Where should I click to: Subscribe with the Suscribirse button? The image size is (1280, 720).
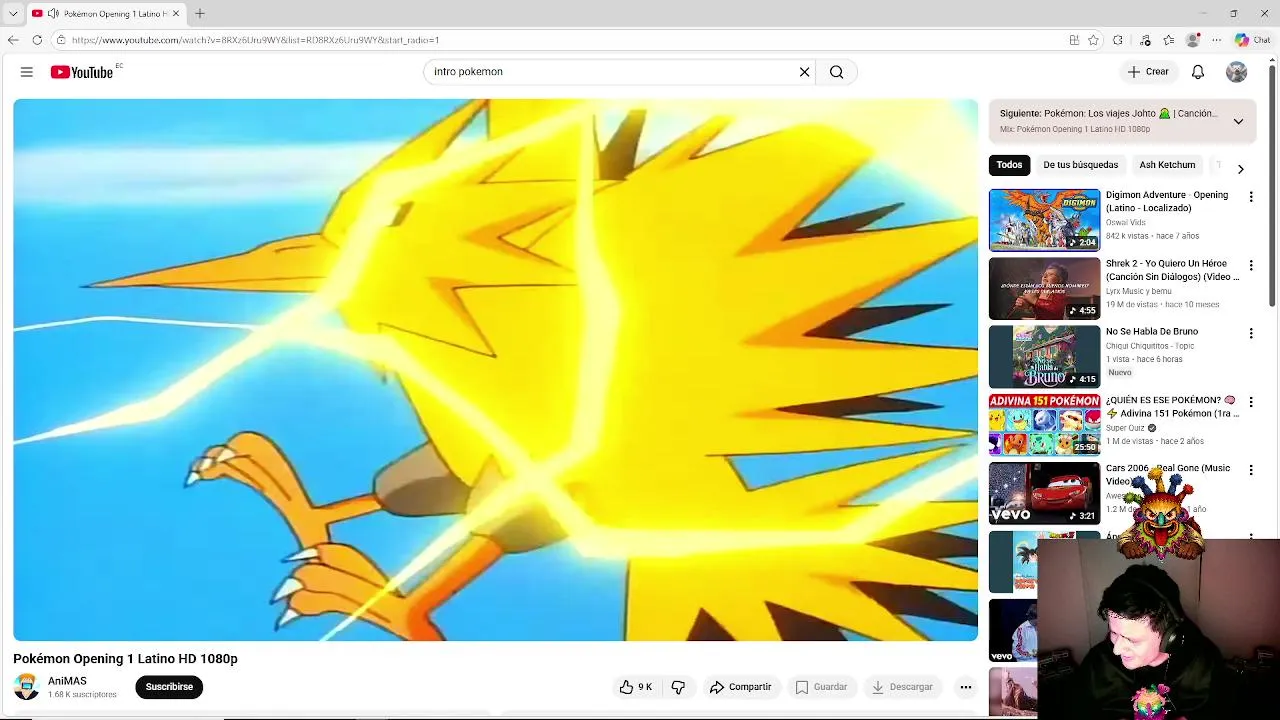[x=169, y=687]
